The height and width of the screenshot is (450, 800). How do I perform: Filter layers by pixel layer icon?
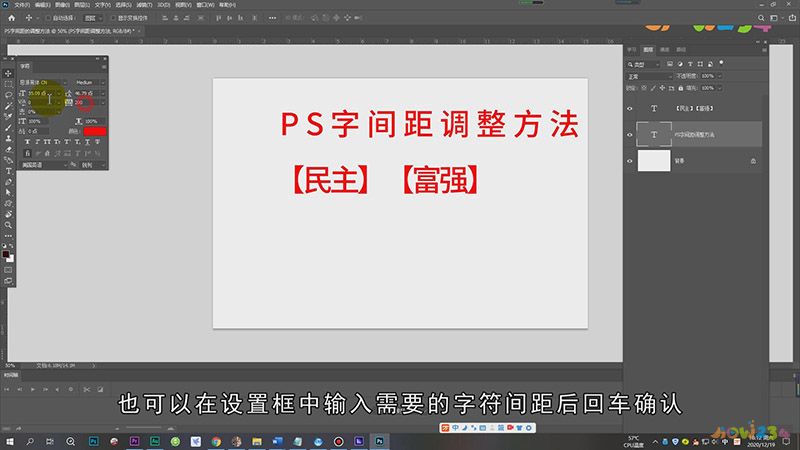pyautogui.click(x=670, y=64)
